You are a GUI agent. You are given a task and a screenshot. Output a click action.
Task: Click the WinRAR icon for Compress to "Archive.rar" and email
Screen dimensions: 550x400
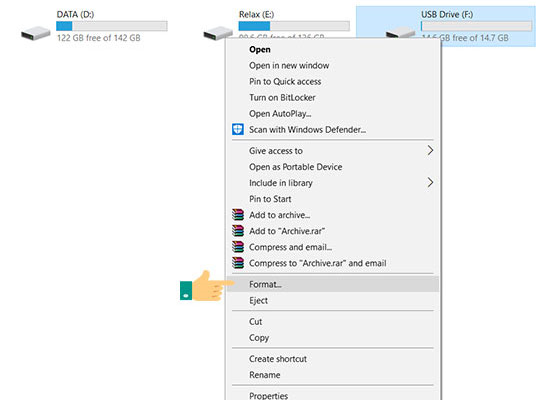coord(238,263)
